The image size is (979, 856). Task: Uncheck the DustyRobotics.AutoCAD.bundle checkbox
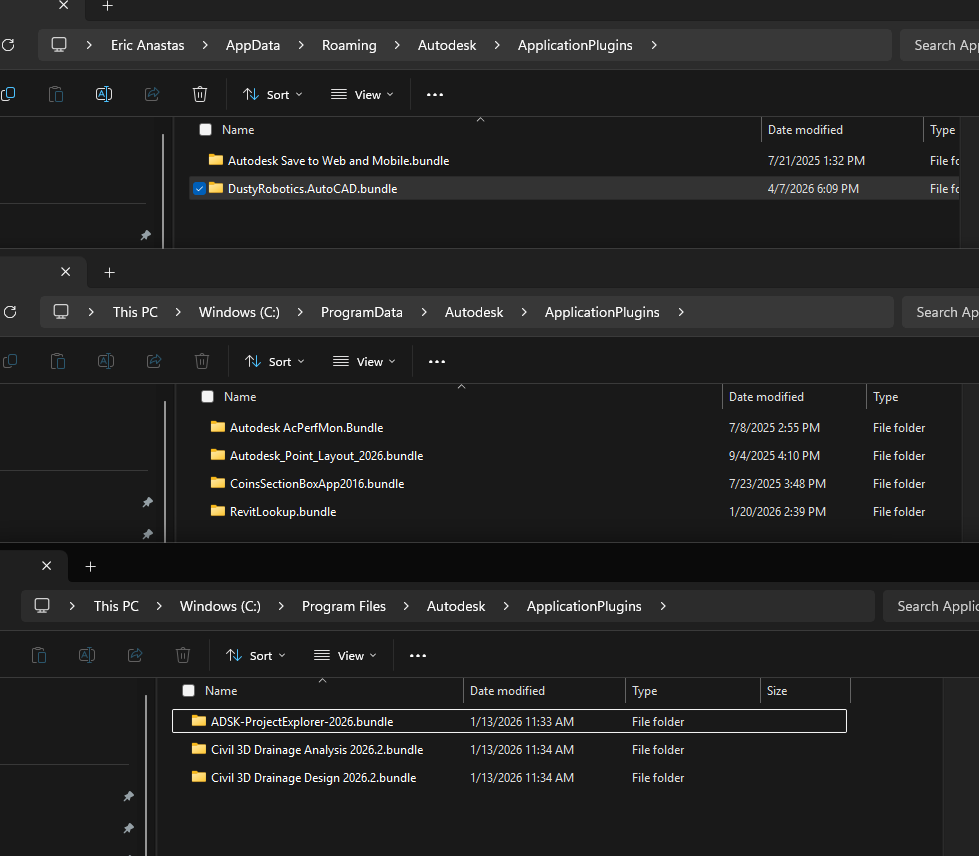tap(199, 189)
